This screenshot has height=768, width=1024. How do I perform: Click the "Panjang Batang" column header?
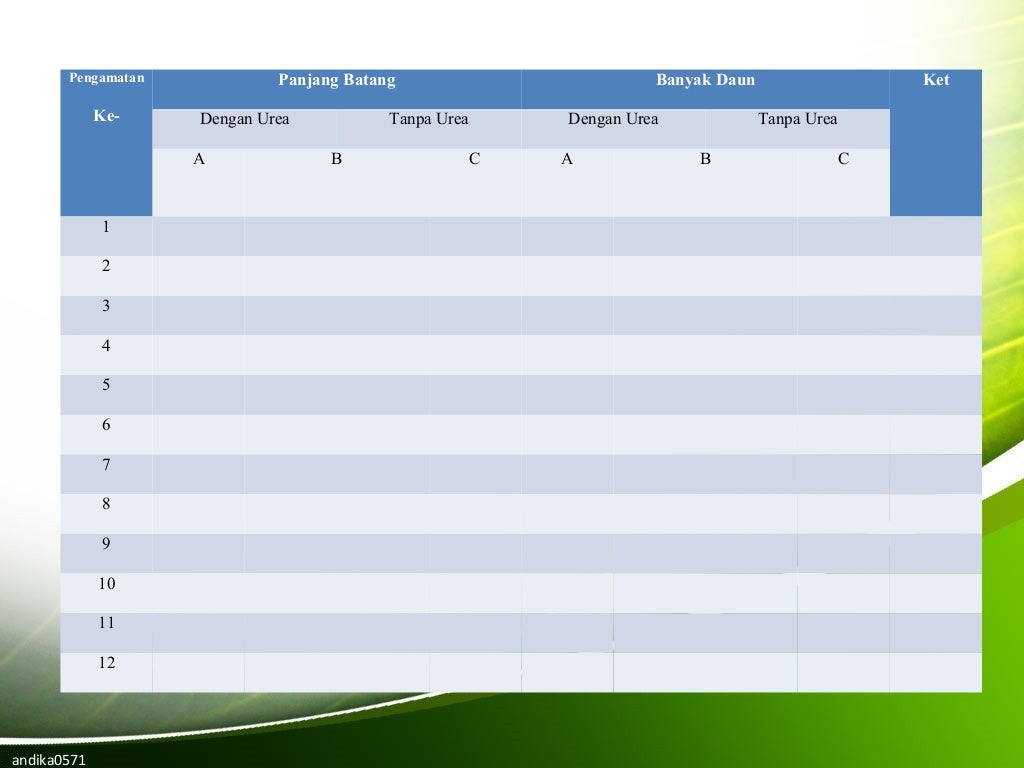337,80
